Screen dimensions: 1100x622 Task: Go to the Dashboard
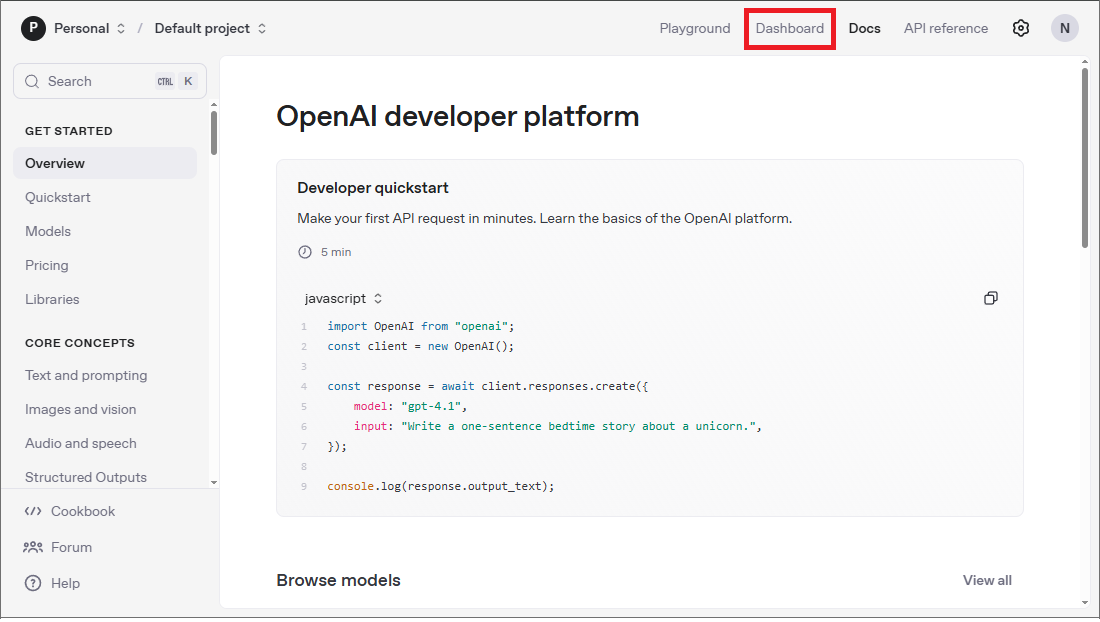789,28
